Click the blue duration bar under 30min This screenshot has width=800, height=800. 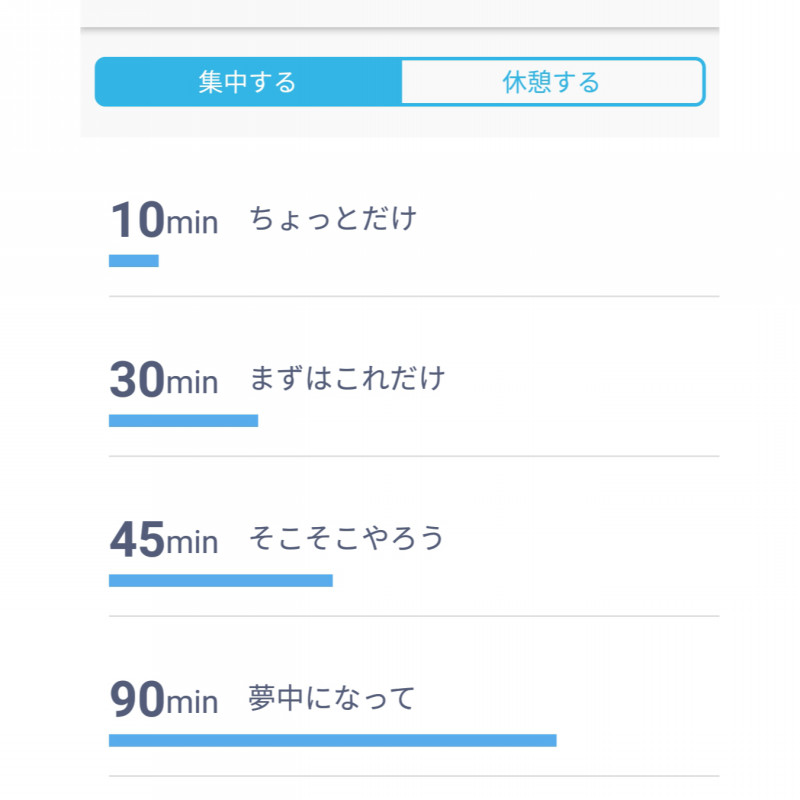pyautogui.click(x=183, y=420)
